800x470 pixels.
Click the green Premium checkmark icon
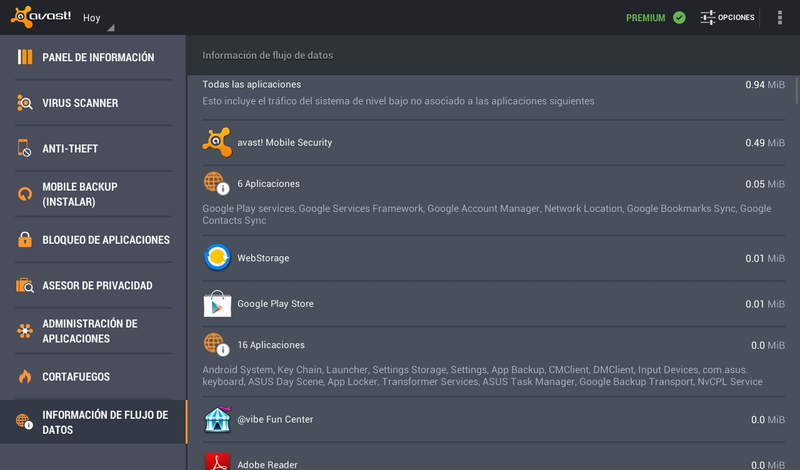679,17
